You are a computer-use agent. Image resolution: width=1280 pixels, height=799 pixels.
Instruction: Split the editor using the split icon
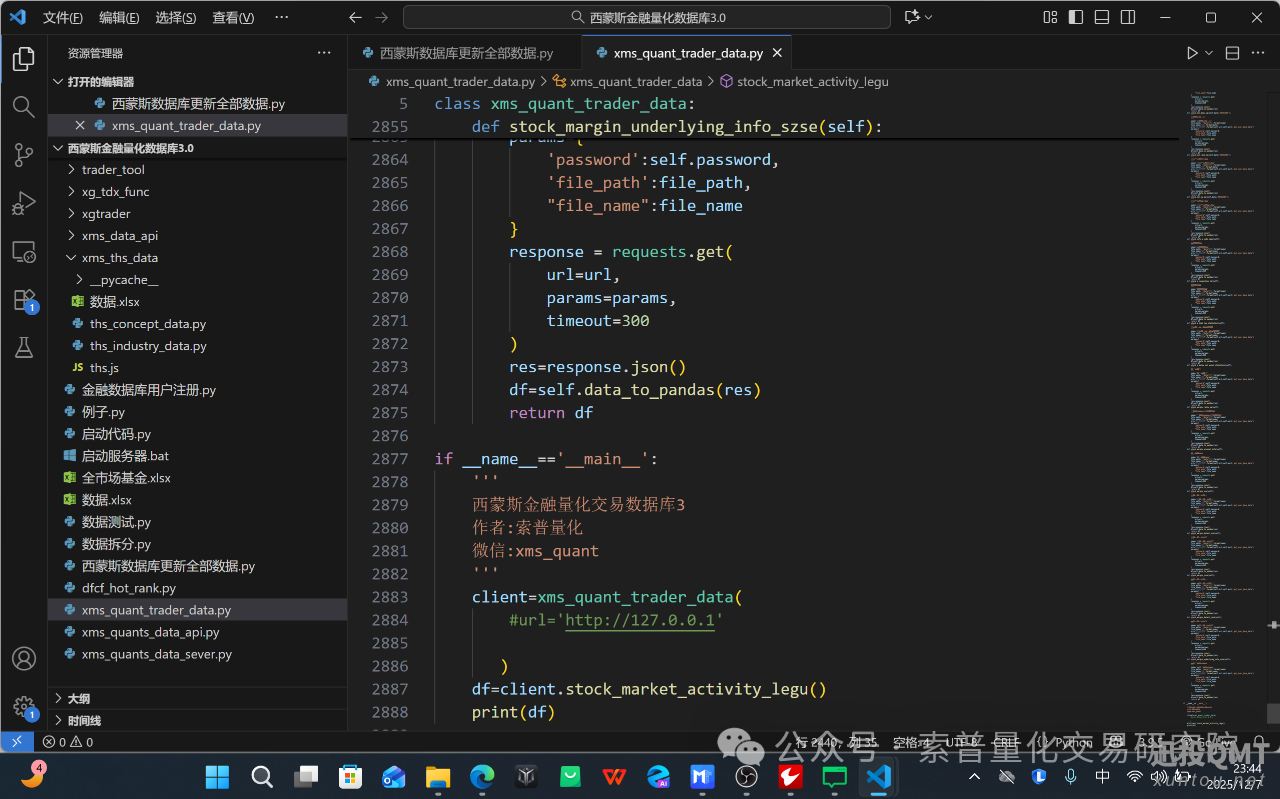point(1232,52)
